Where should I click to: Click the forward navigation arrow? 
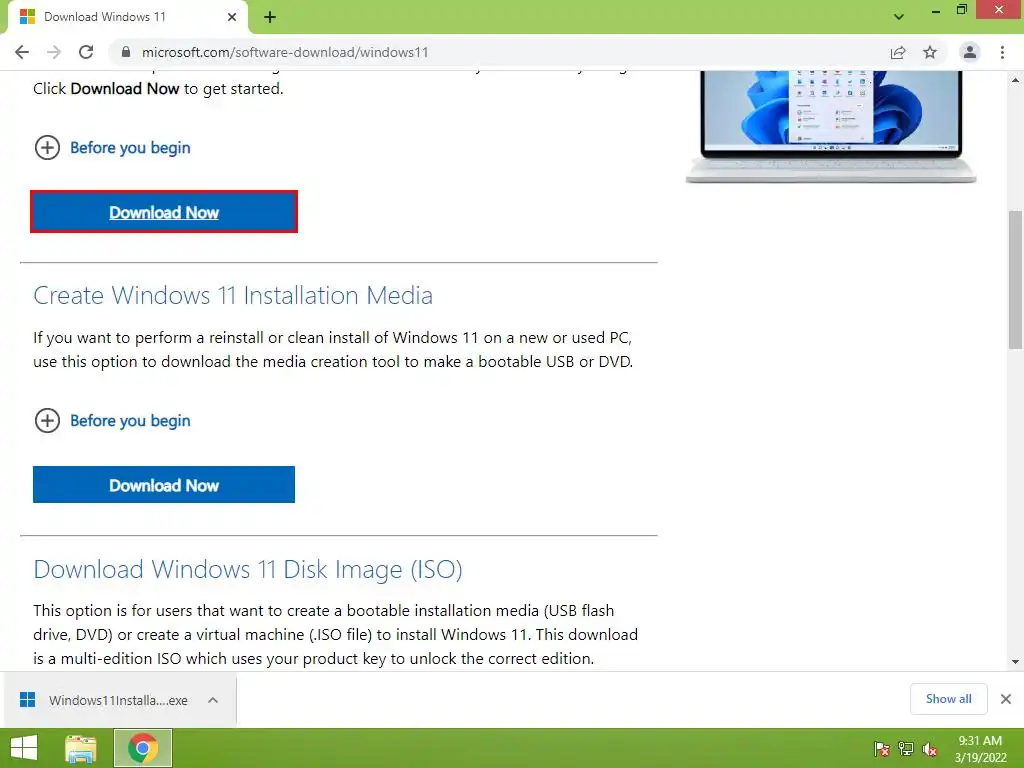54,52
